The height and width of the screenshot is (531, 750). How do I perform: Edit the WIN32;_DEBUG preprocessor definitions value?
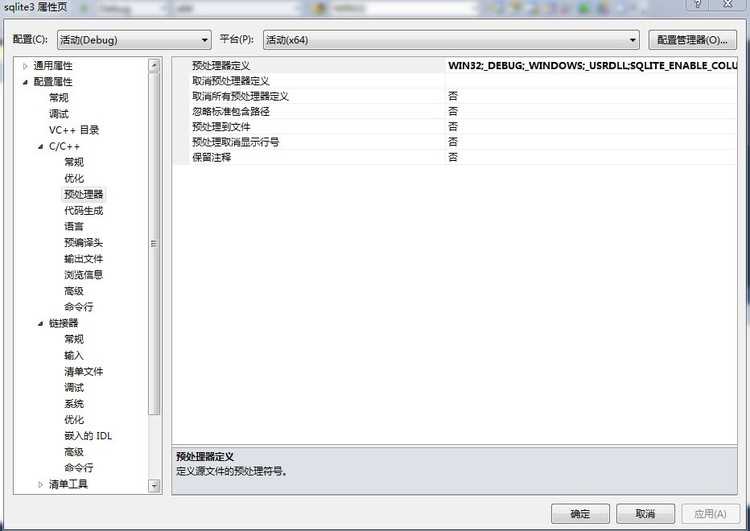coord(592,66)
